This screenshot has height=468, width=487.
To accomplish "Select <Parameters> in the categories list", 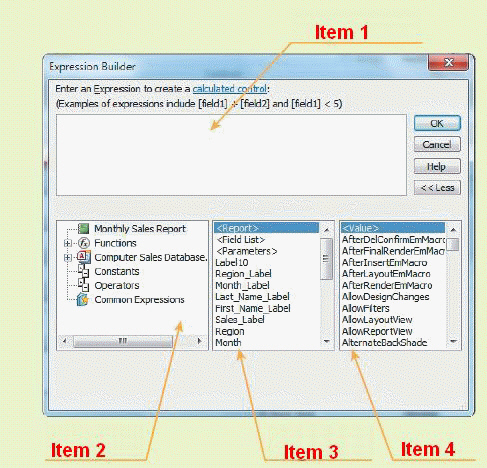I will [x=266, y=251].
